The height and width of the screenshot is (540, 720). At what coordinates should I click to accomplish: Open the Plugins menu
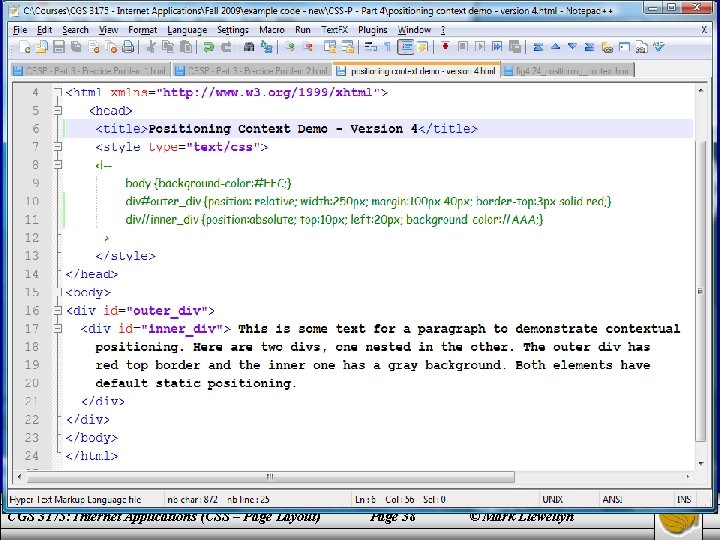(372, 30)
